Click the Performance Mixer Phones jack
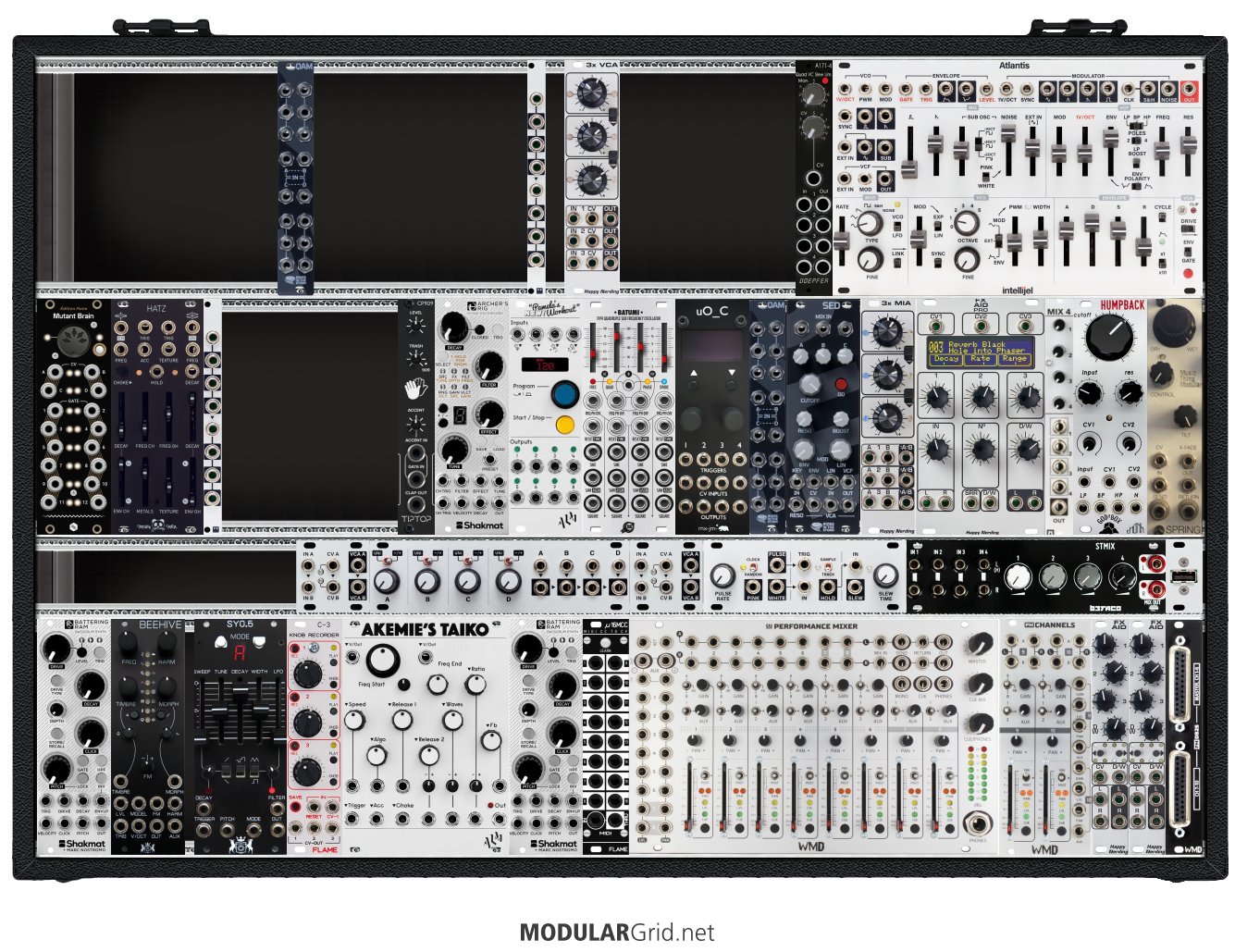The height and width of the screenshot is (952, 1235). pos(977,822)
